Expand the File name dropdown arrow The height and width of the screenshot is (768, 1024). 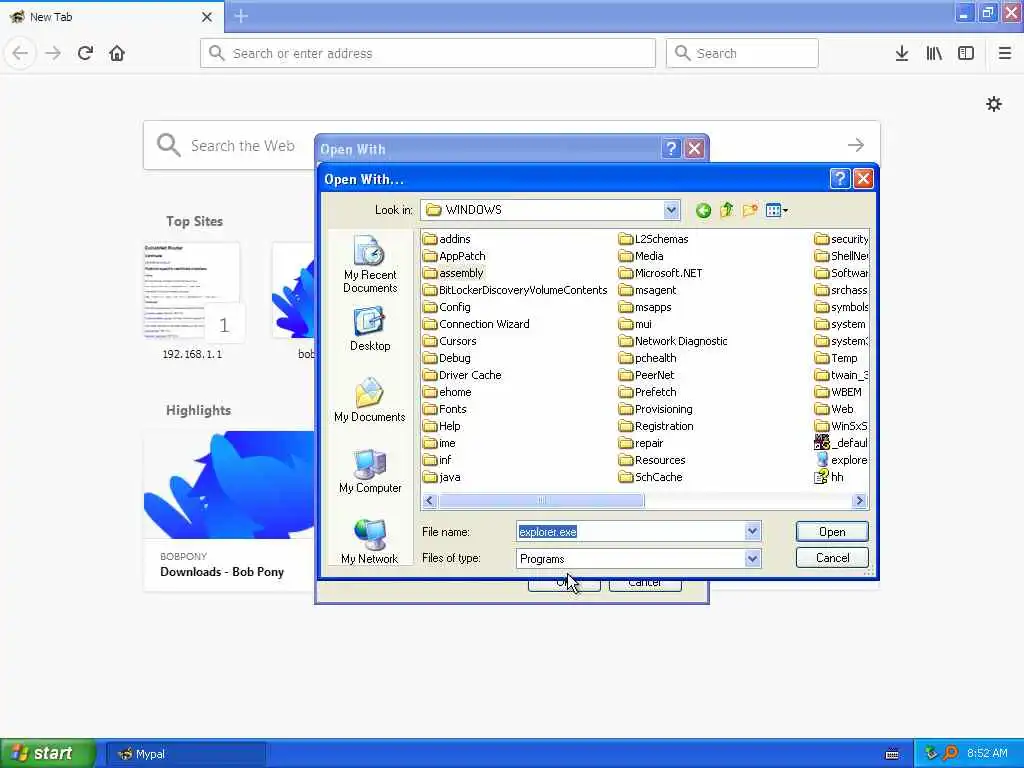752,532
